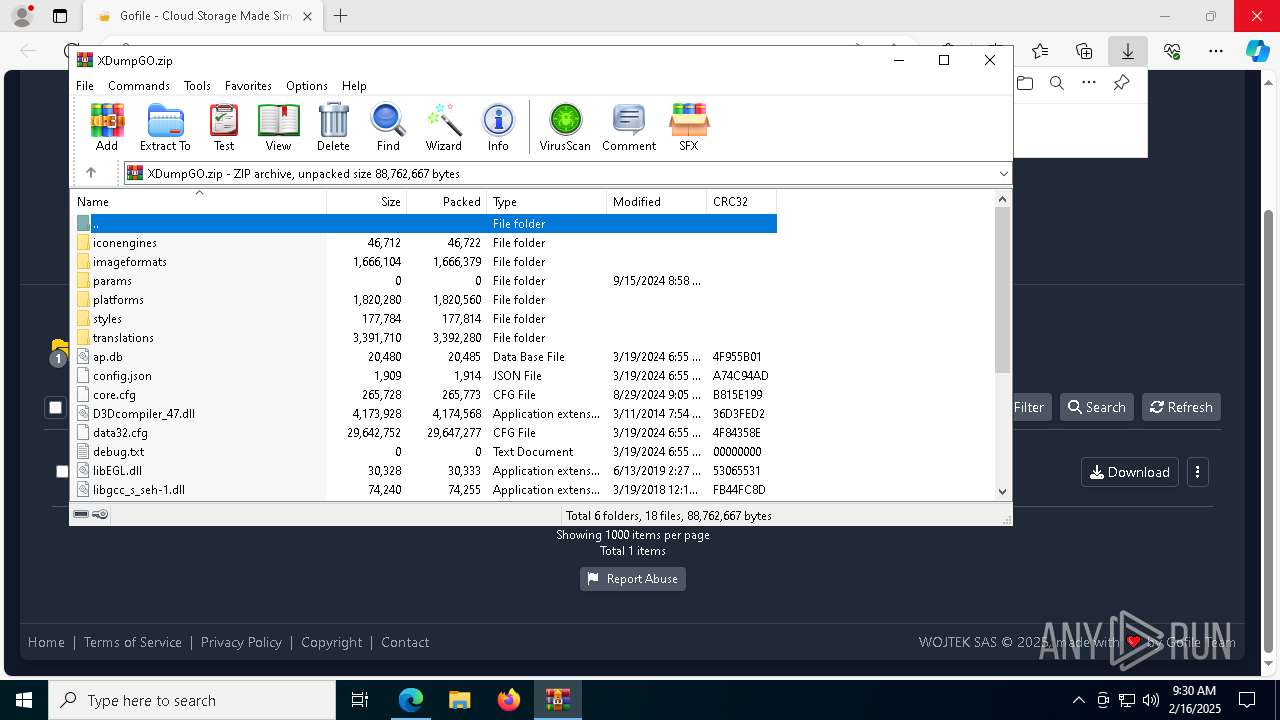
Task: Open the File menu in WinRAR
Action: (85, 86)
